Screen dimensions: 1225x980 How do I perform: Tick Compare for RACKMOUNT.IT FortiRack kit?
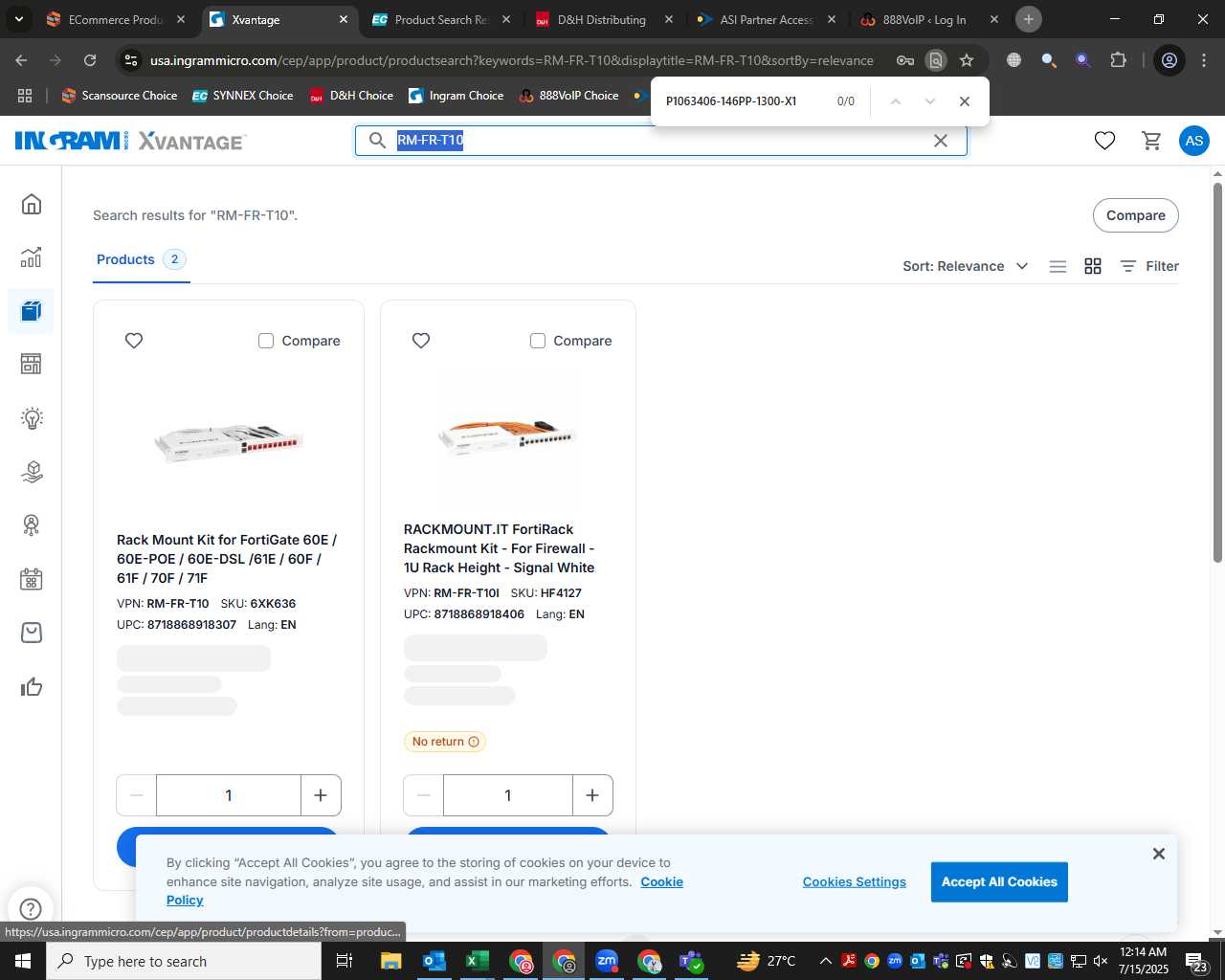[x=538, y=341]
